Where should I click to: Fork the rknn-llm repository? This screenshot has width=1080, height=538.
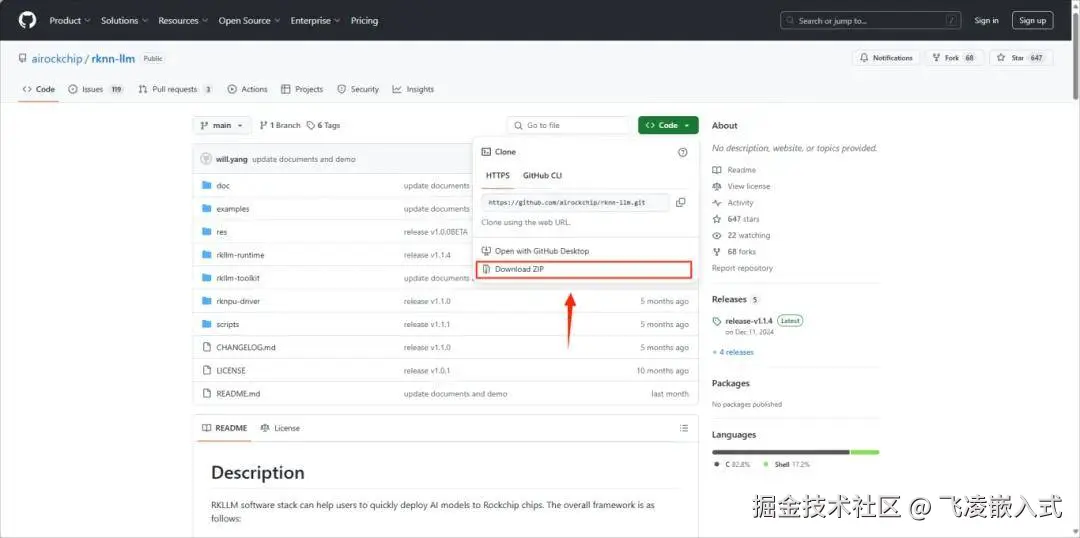tap(953, 58)
